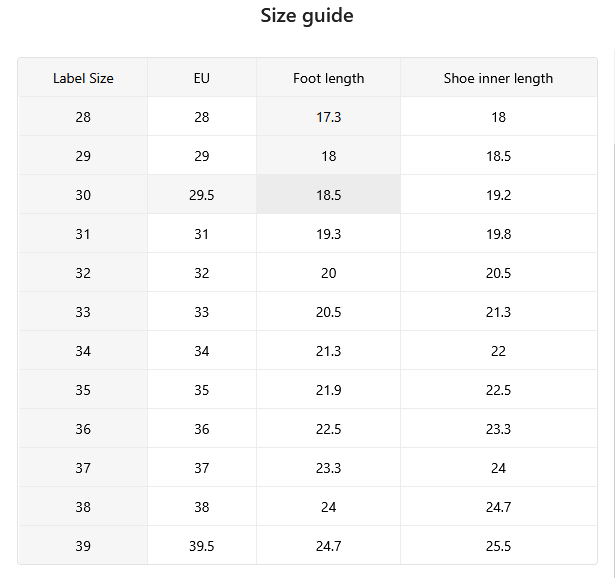Select the 21.9 foot length cell
Screen dimensions: 615x578
coord(328,389)
